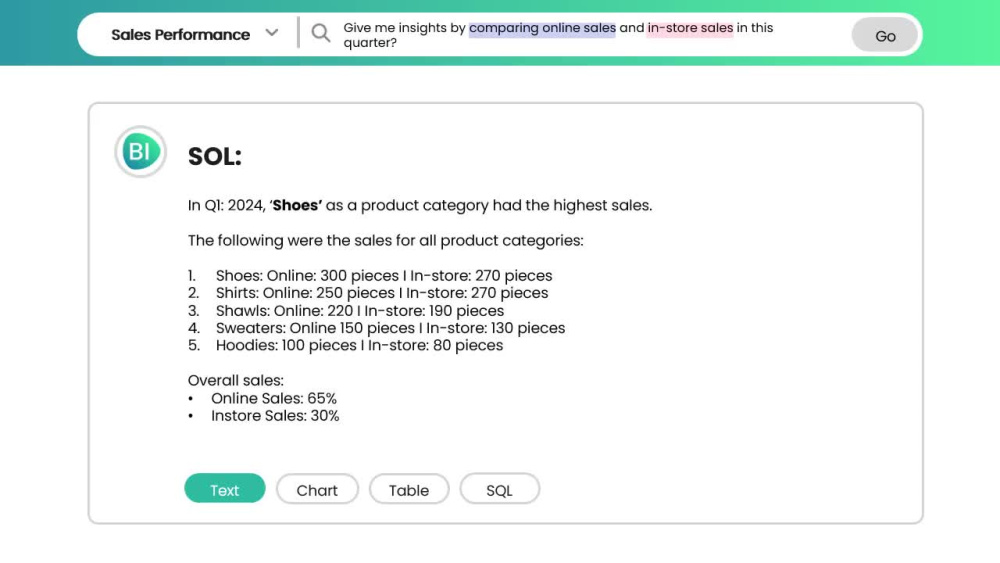The width and height of the screenshot is (1000, 563).
Task: Select the Shirts sales list line
Action: click(368, 293)
